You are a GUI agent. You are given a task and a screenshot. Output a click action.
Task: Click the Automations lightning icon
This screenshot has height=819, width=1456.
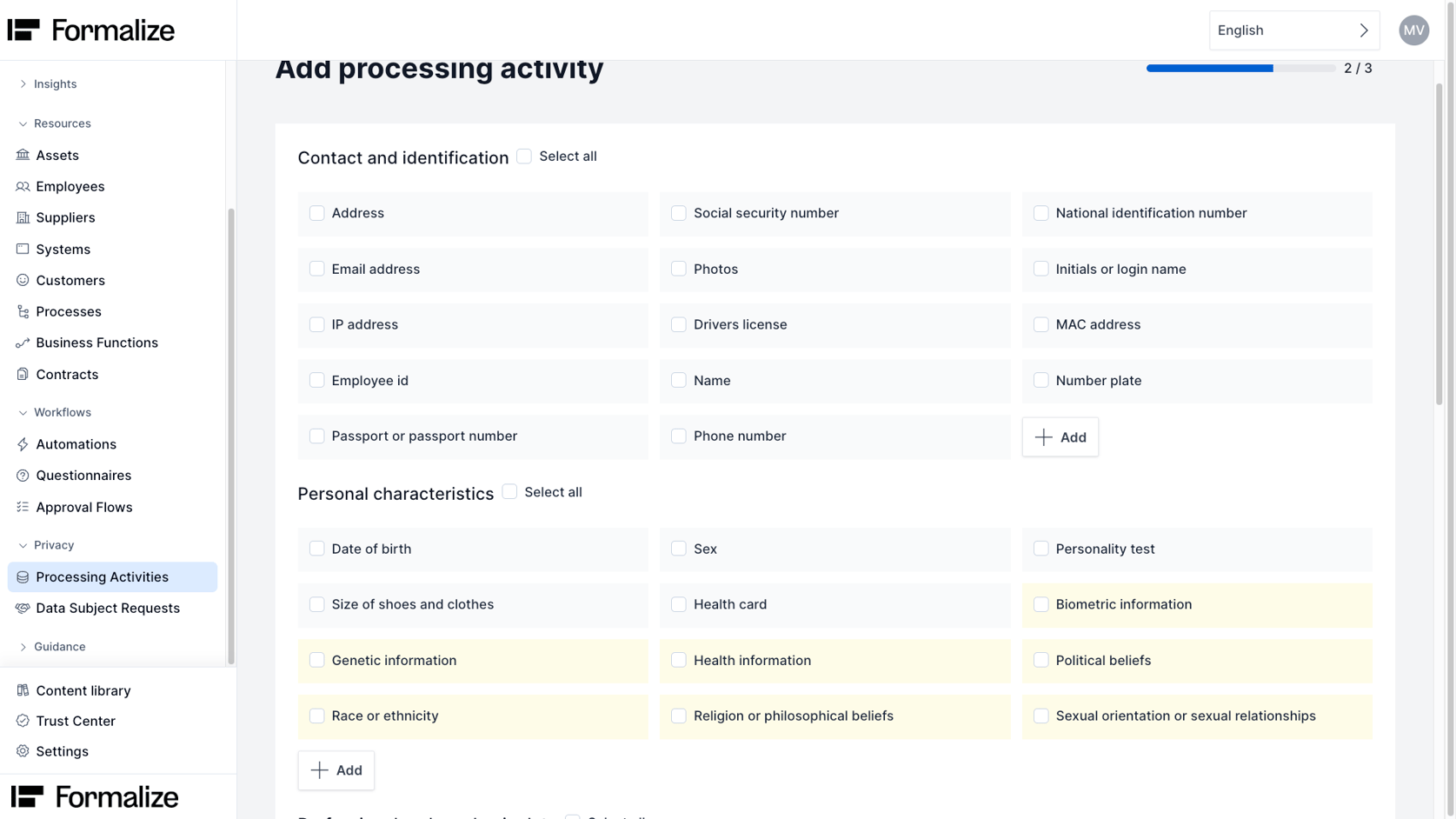(x=23, y=443)
